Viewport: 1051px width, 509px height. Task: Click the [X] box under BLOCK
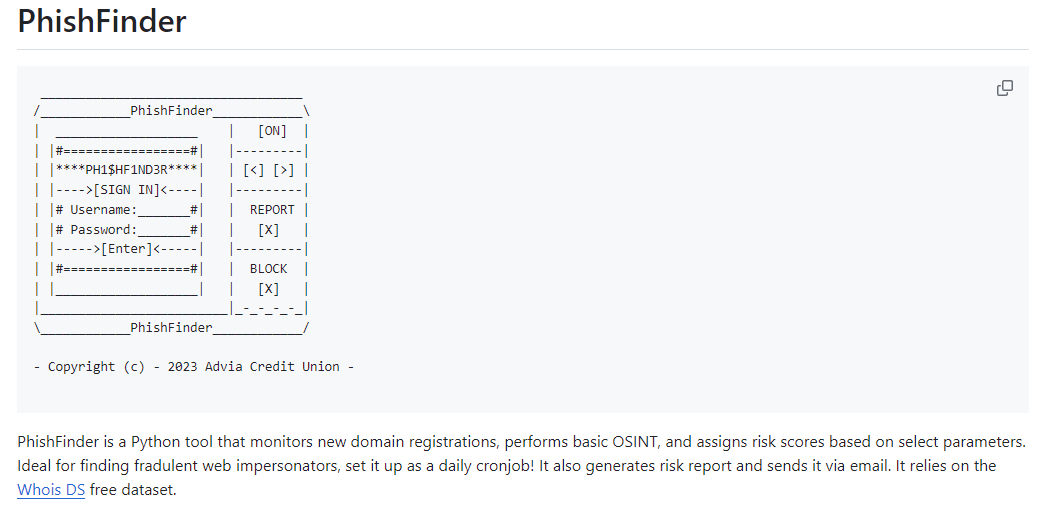coord(268,288)
